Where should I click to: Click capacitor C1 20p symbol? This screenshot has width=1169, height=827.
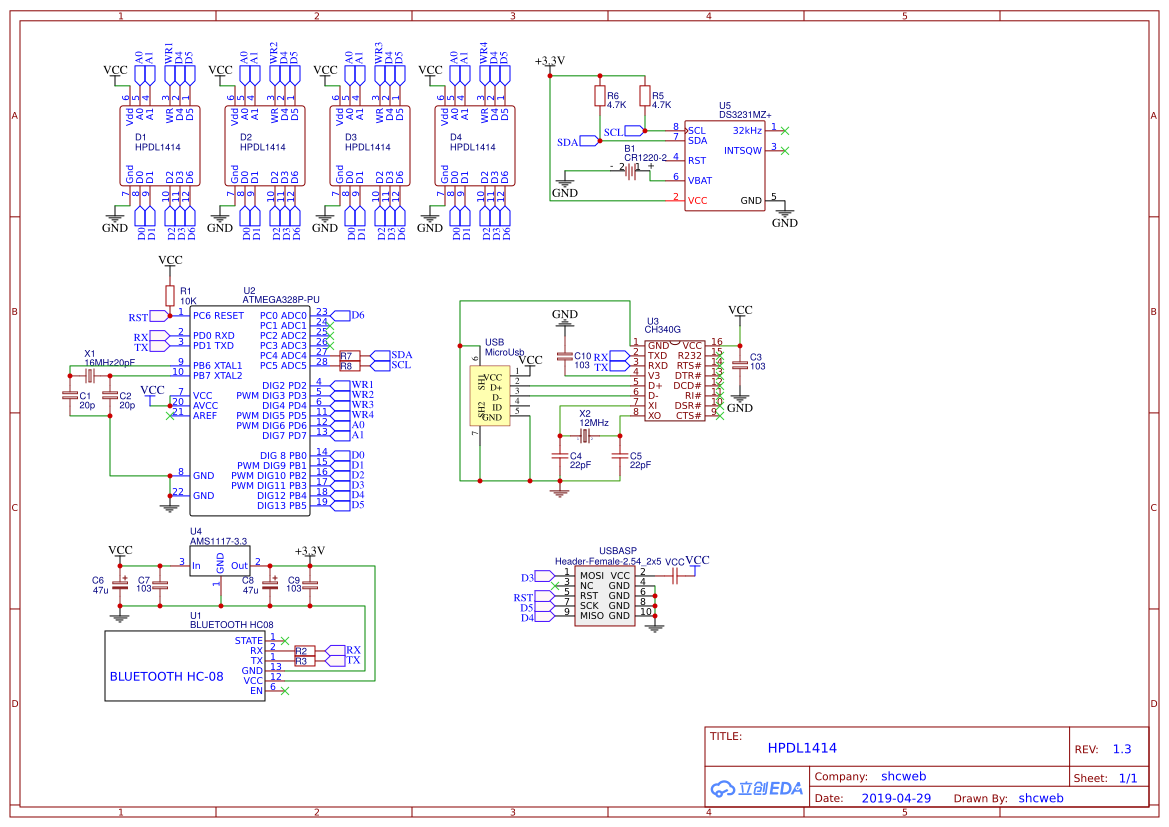(70, 395)
